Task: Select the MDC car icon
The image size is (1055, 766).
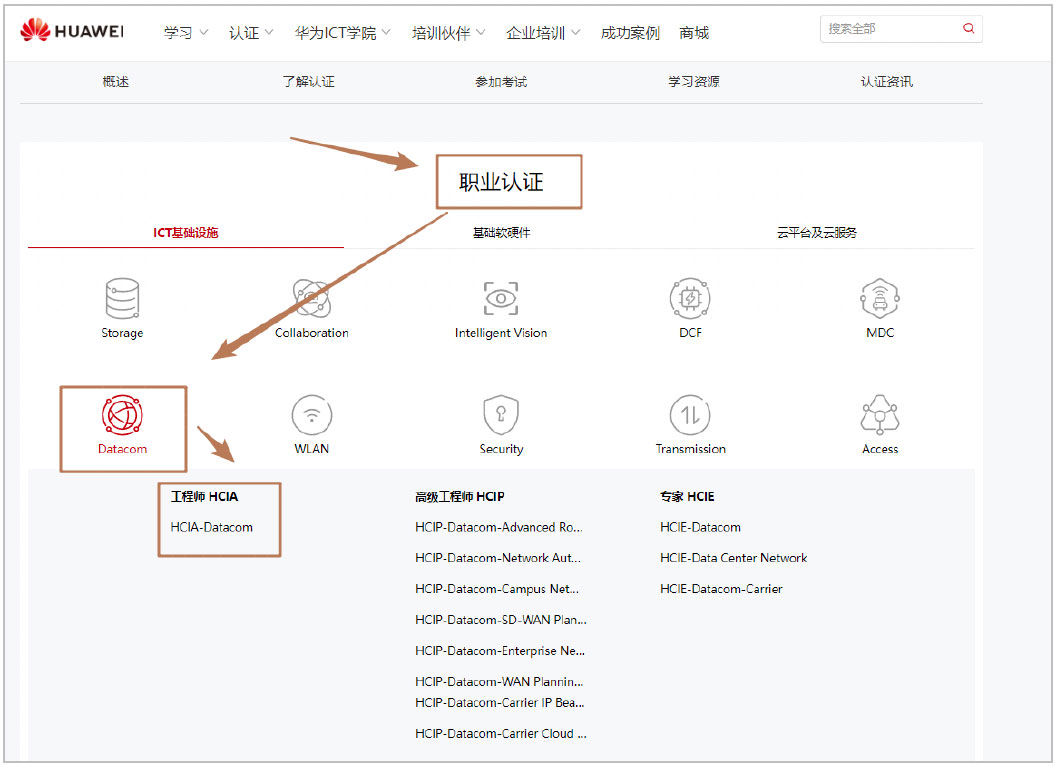Action: coord(880,299)
